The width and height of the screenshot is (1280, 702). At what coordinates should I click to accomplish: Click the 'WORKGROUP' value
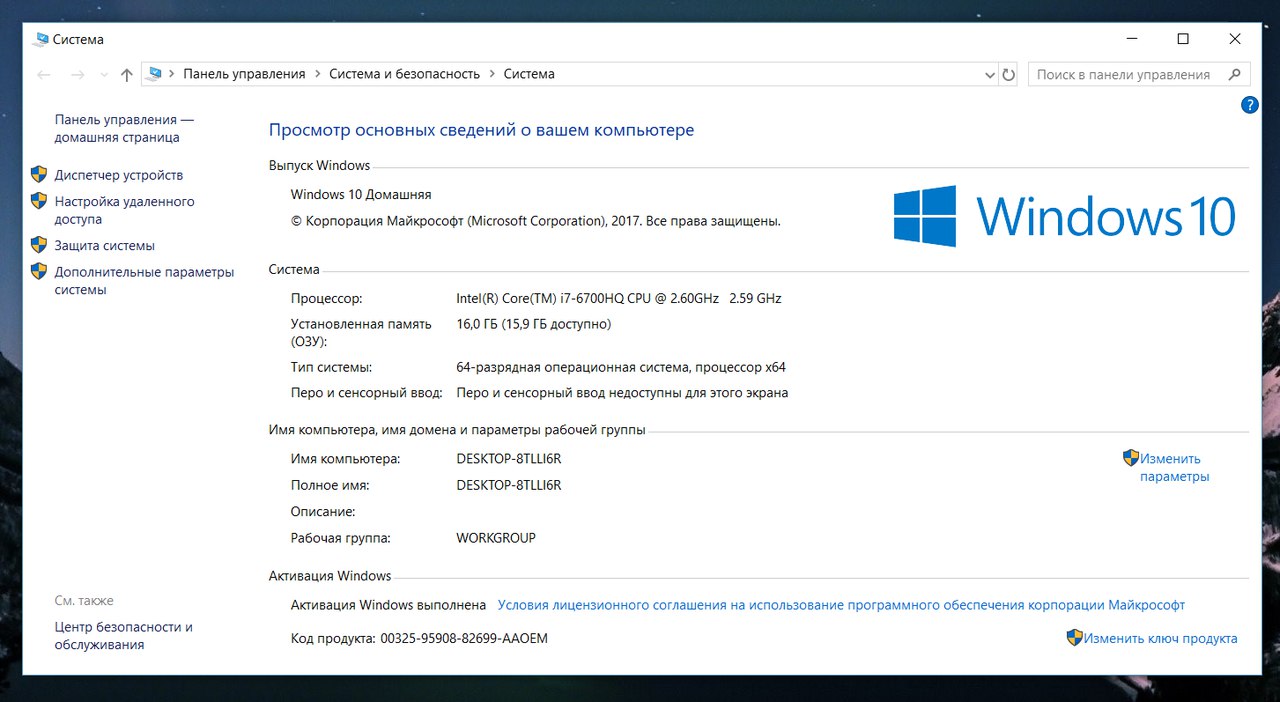(496, 538)
